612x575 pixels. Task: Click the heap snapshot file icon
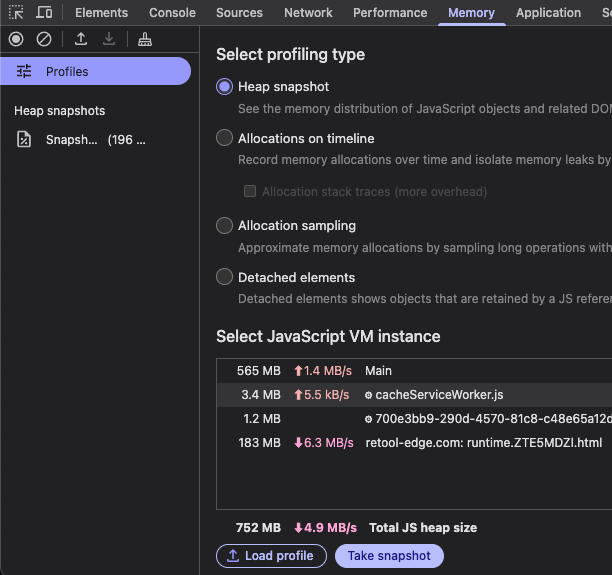(24, 140)
